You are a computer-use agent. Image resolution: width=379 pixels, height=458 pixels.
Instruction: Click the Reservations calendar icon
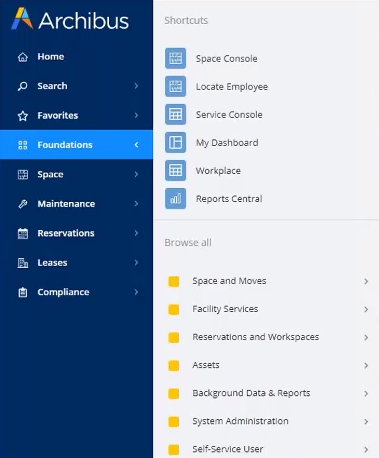pyautogui.click(x=23, y=233)
